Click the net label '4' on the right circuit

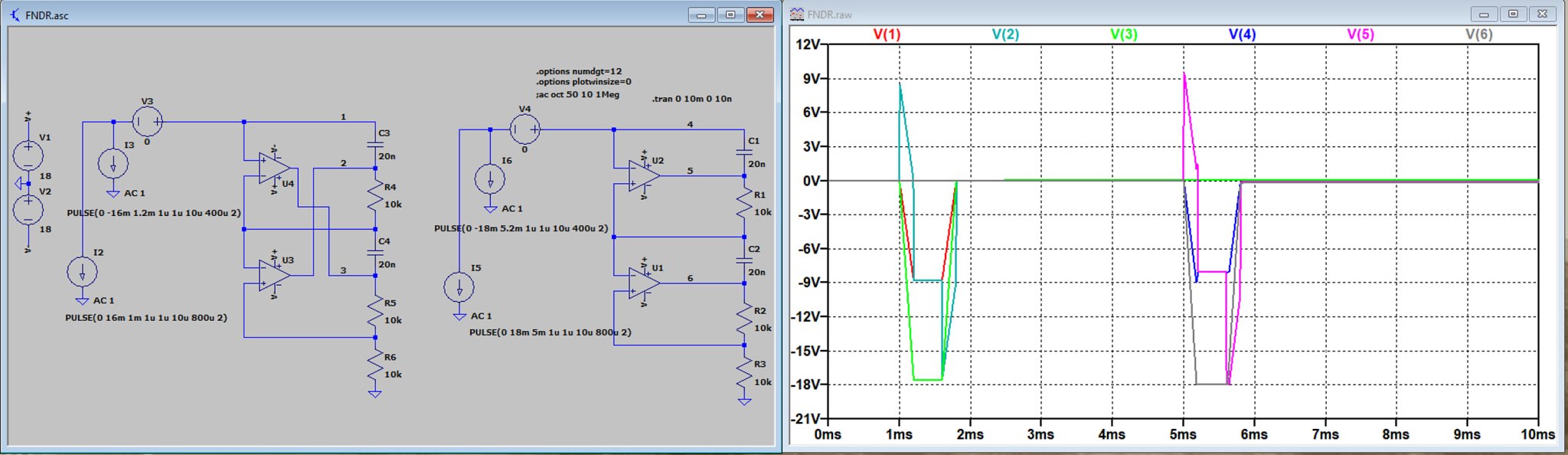click(690, 124)
